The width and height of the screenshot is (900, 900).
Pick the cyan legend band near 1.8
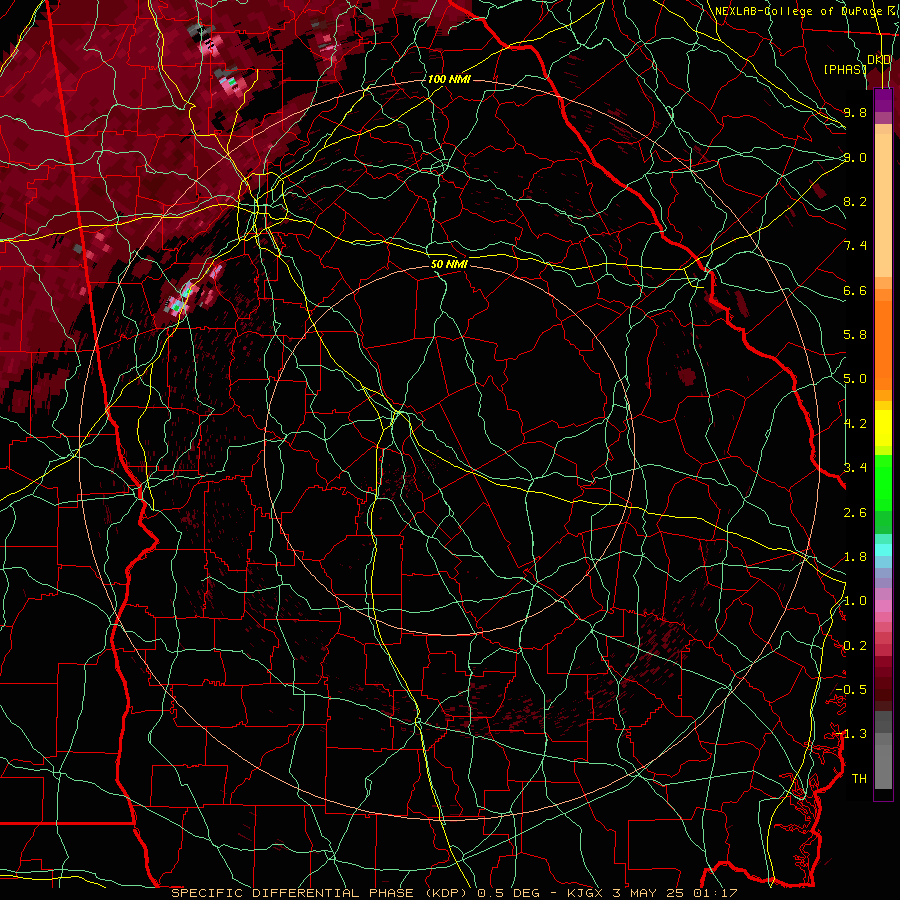pos(883,550)
